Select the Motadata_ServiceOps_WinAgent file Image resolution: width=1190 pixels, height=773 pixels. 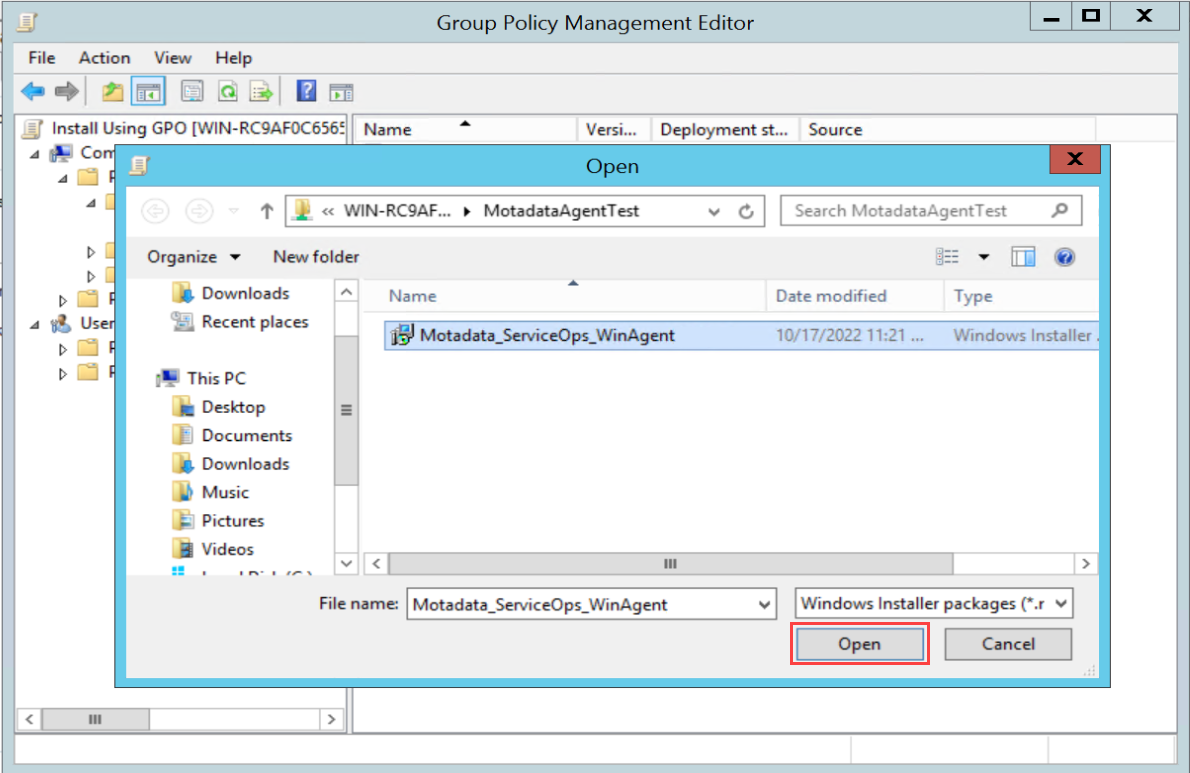point(546,336)
